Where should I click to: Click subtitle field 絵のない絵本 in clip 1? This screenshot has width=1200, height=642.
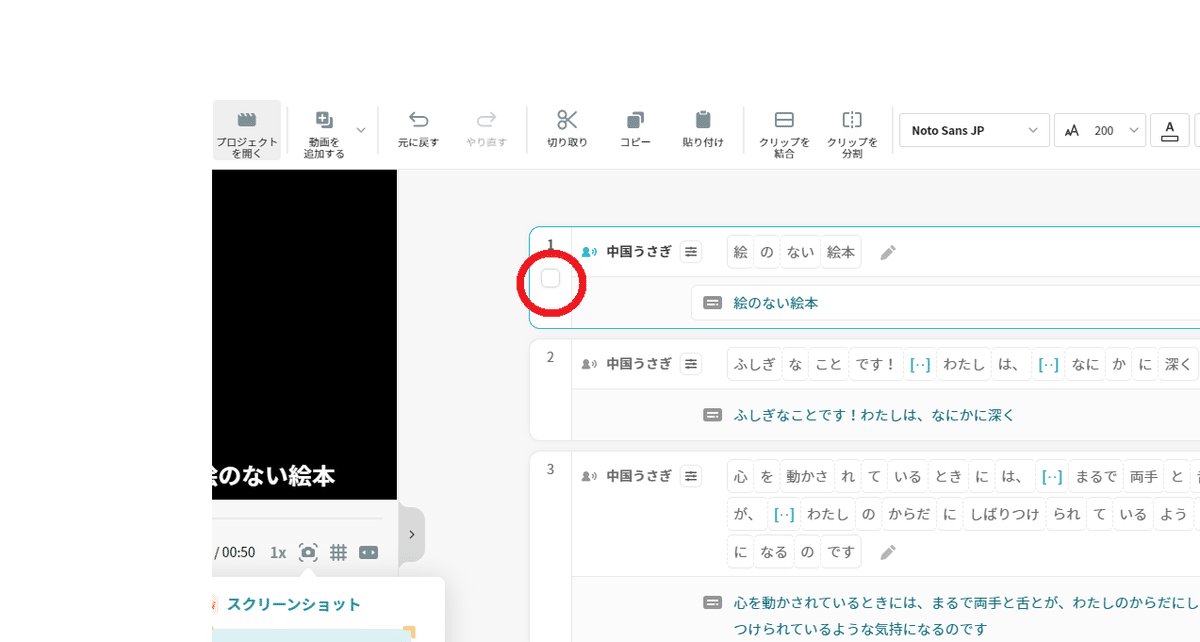(x=945, y=302)
